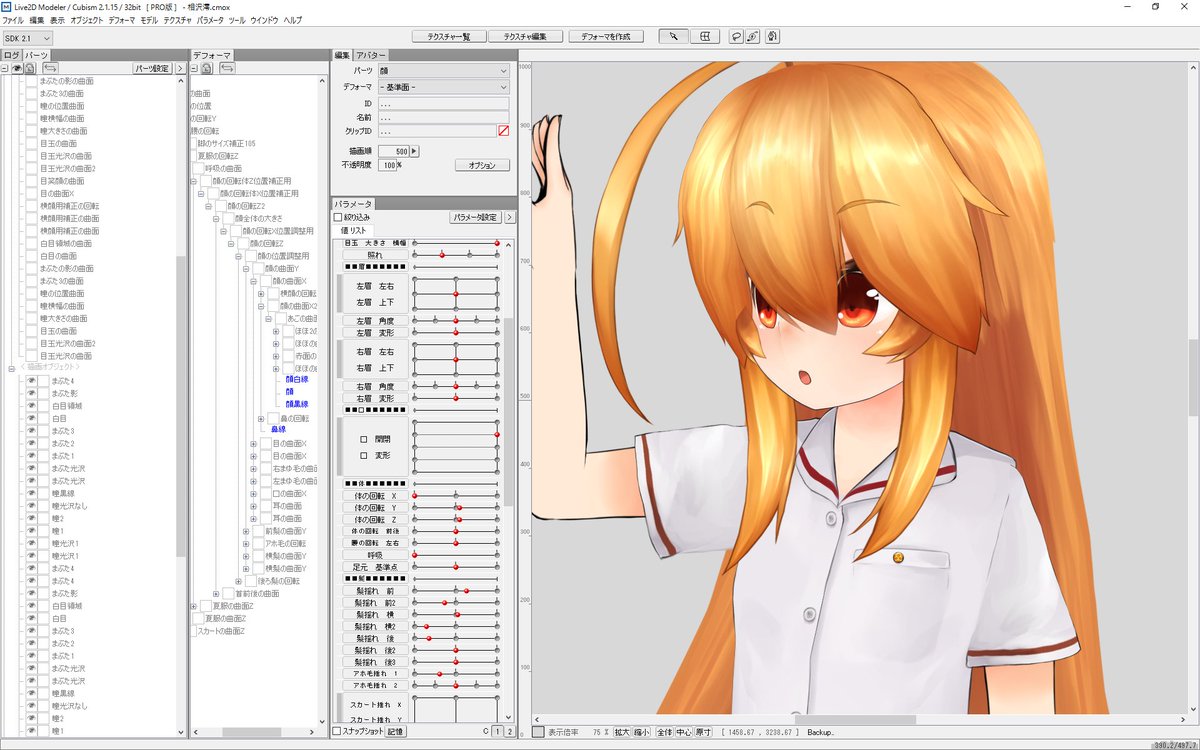Click the 縮小 zoom out button
The width and height of the screenshot is (1200, 750).
[641, 732]
